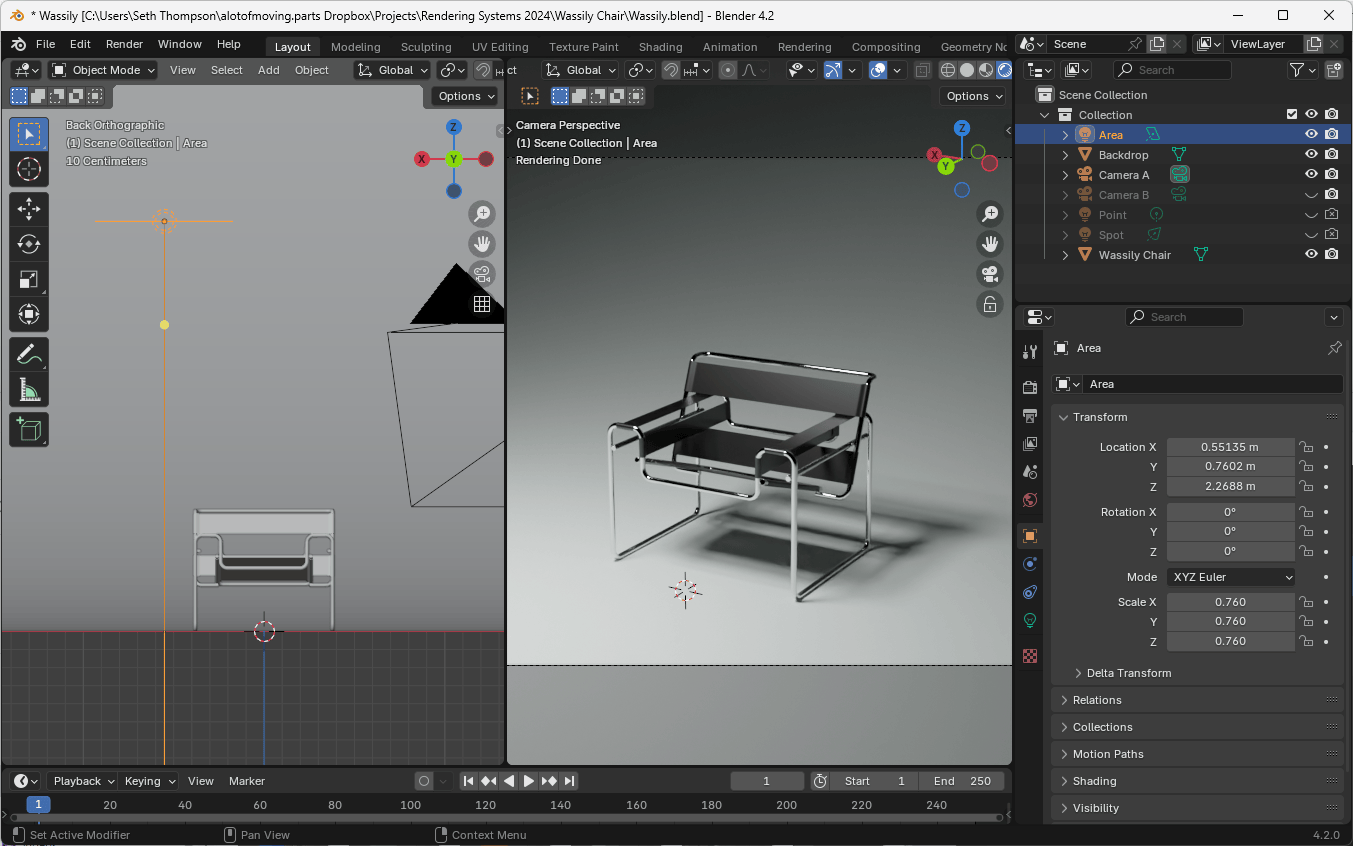Select the Rotate tool
This screenshot has width=1353, height=846.
point(29,244)
